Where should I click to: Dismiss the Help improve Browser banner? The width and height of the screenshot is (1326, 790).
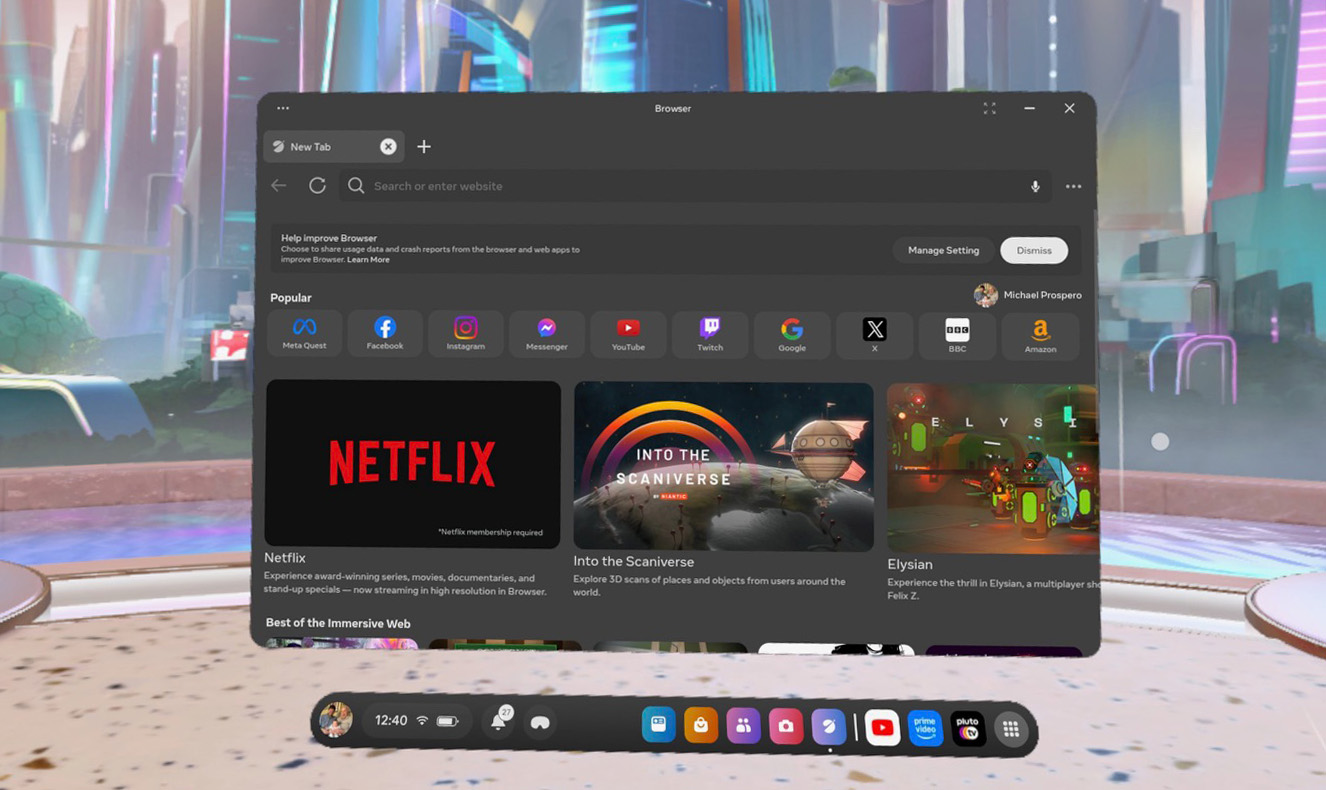click(x=1034, y=250)
